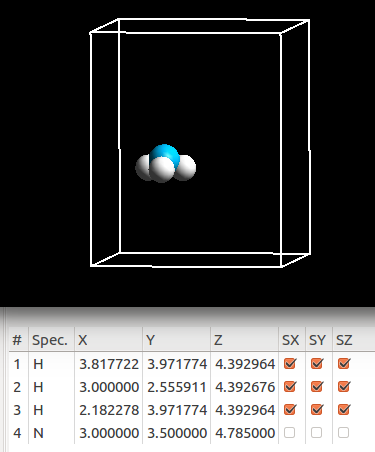Click the leftmost white hydrogen atom
The height and width of the screenshot is (452, 375).
143,168
